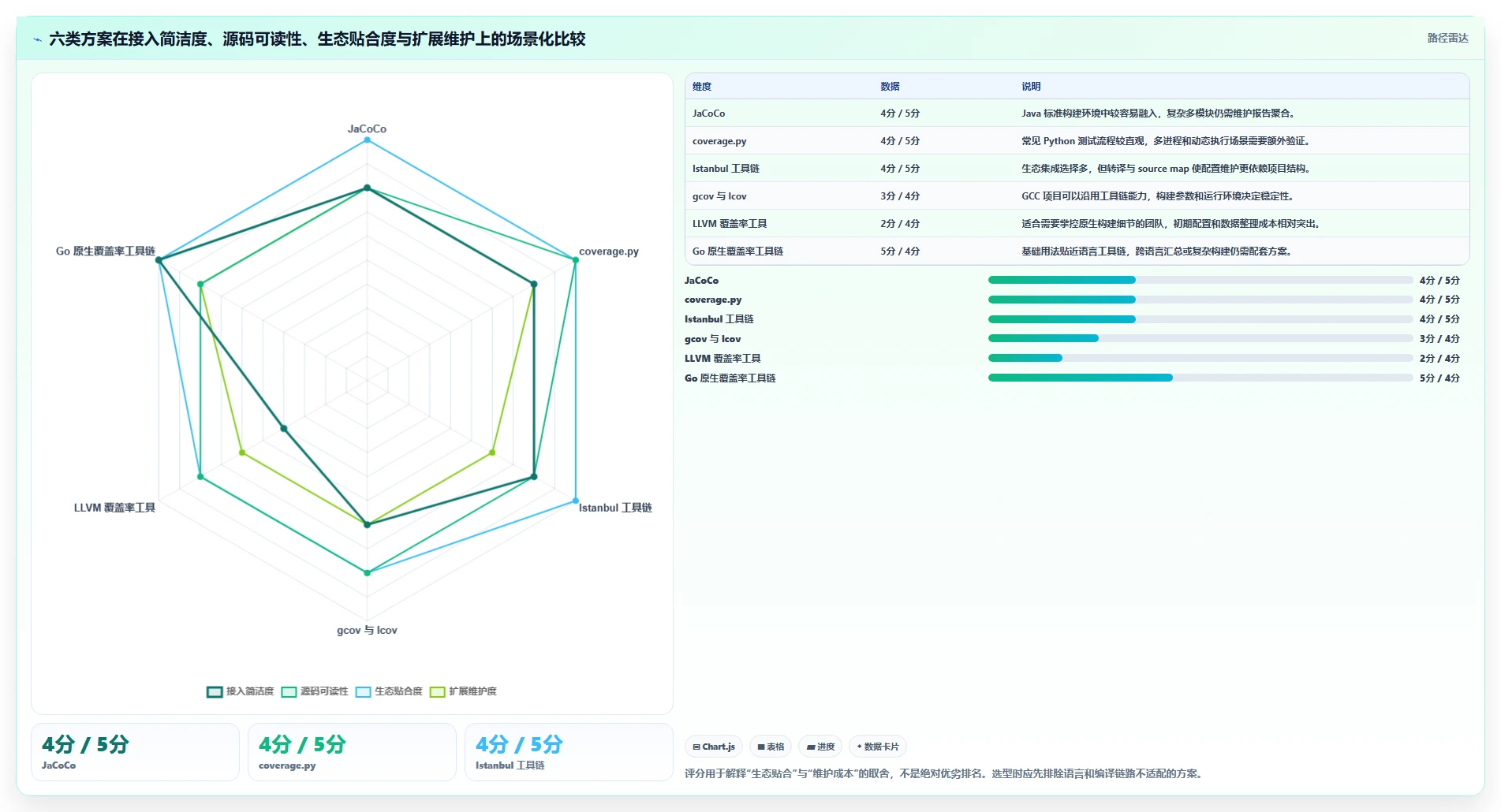Click the LLVM 覆盖率工具 progress bar
This screenshot has height=812, width=1501.
coord(1200,358)
